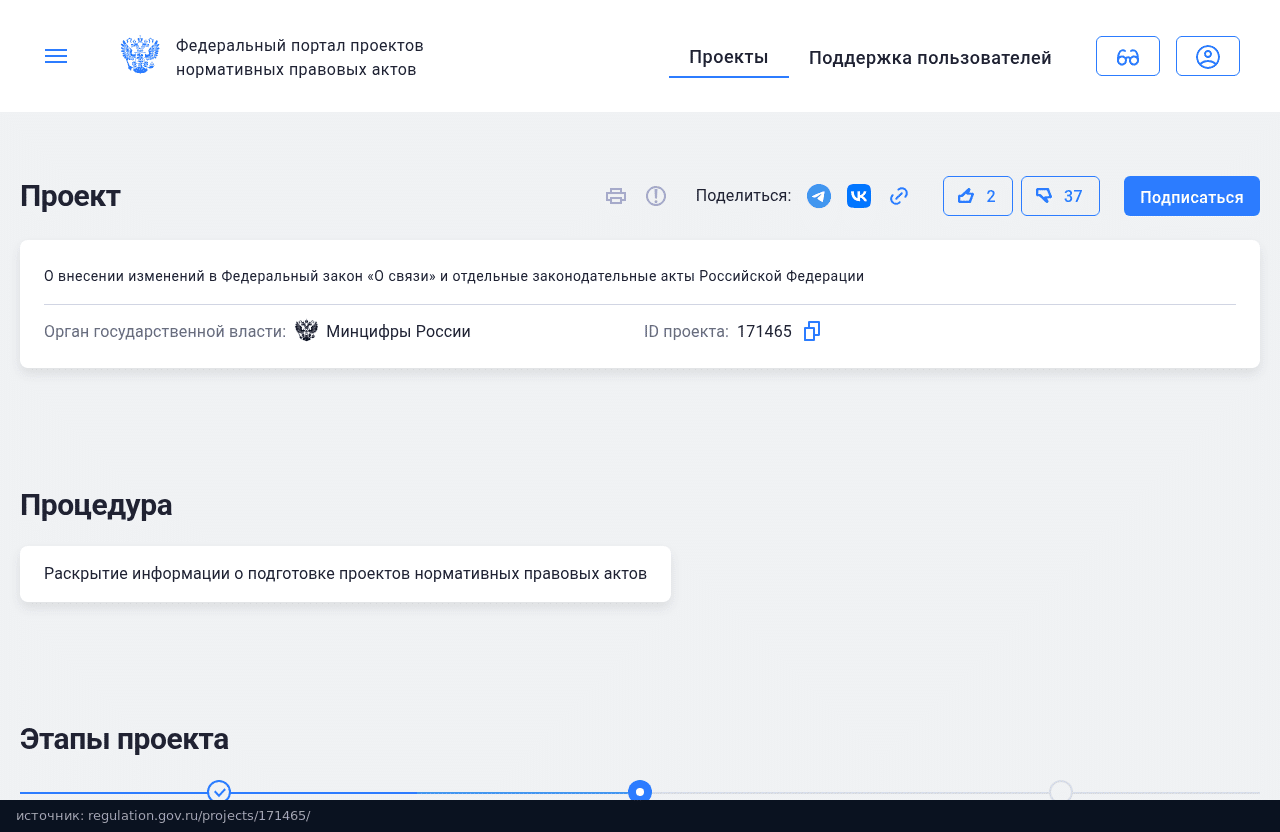Click the Подписаться button
This screenshot has width=1280, height=832.
point(1192,196)
